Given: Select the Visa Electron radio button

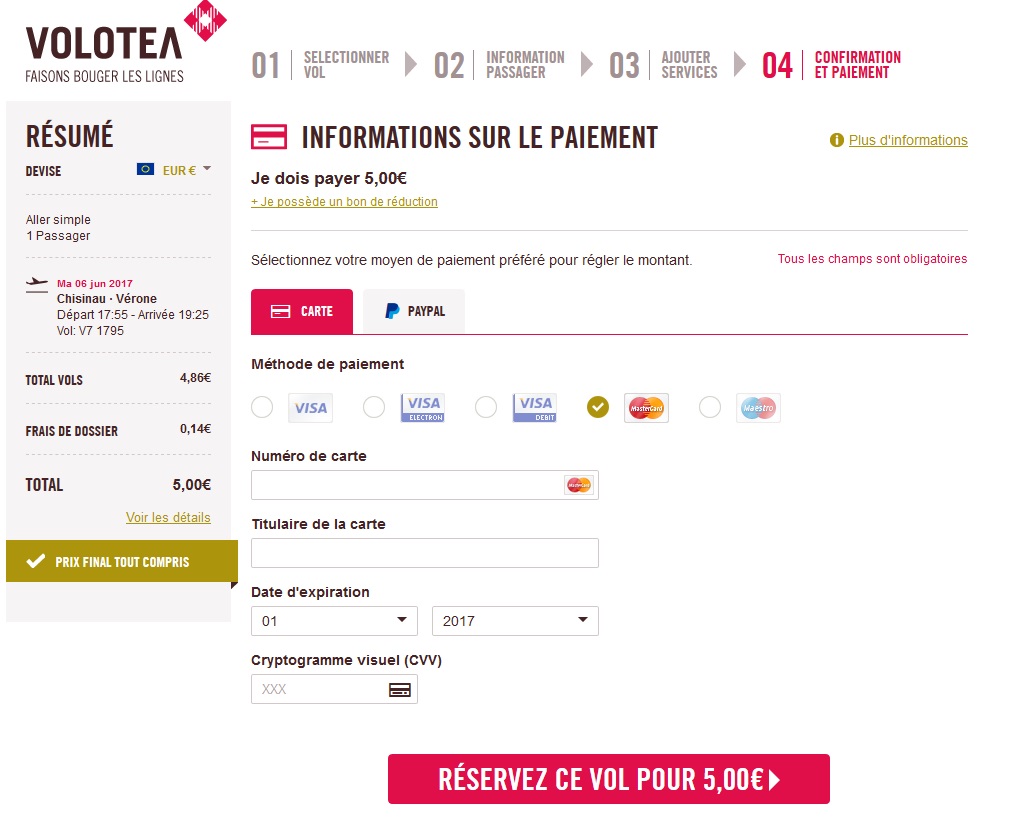Looking at the screenshot, I should [x=374, y=407].
